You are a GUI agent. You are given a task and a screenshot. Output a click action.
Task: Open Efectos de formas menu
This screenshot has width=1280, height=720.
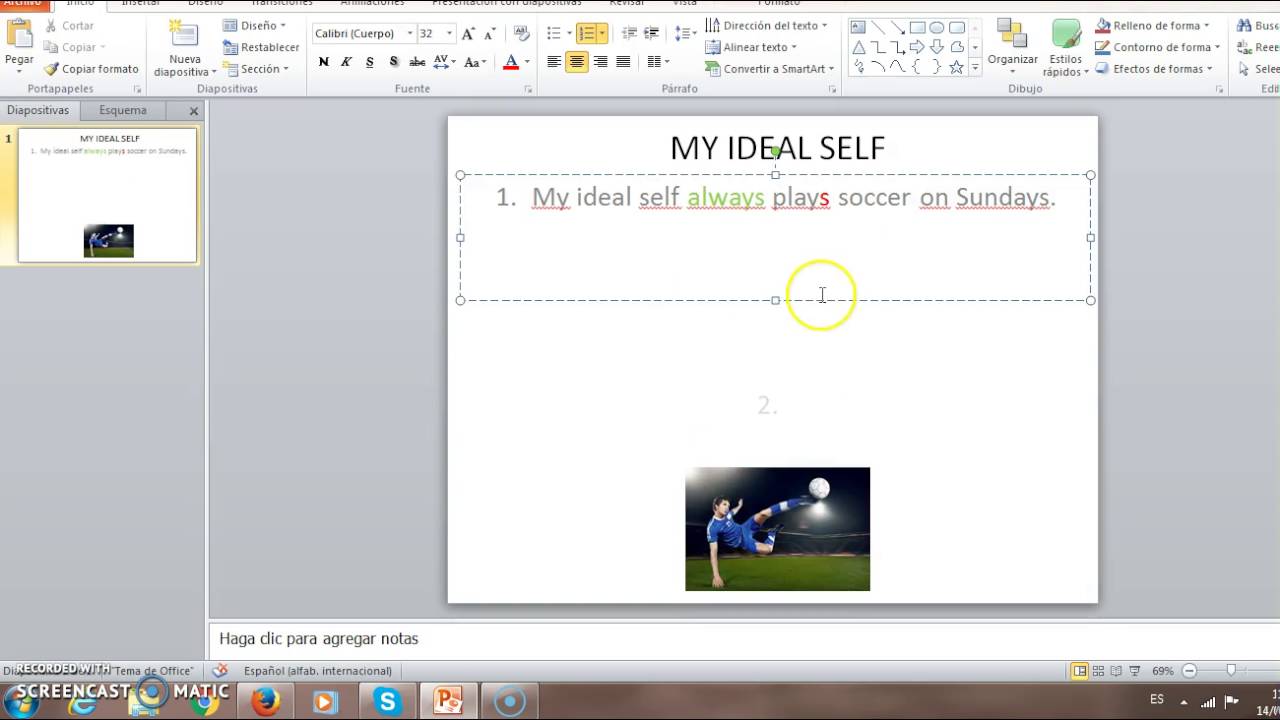(x=1154, y=69)
